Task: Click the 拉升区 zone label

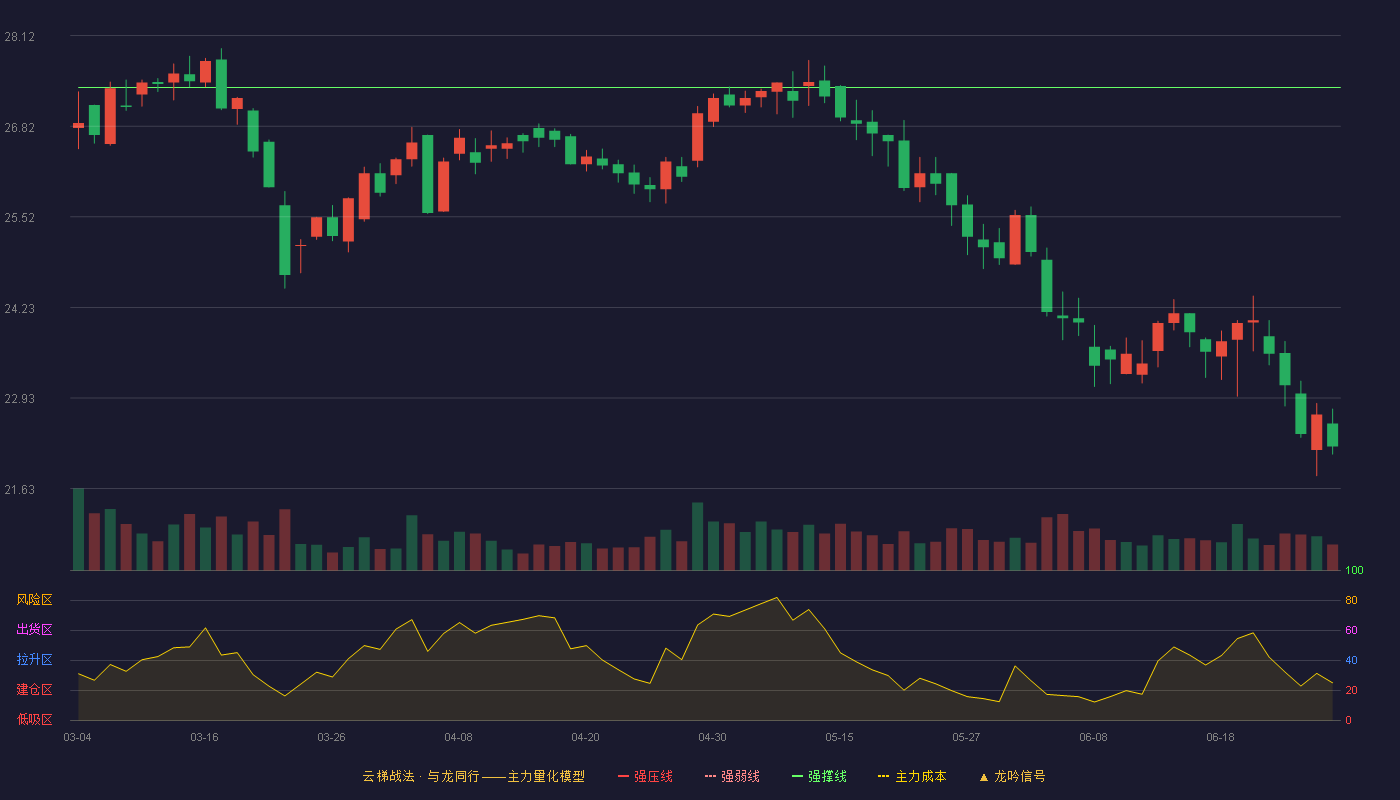Action: click(34, 660)
